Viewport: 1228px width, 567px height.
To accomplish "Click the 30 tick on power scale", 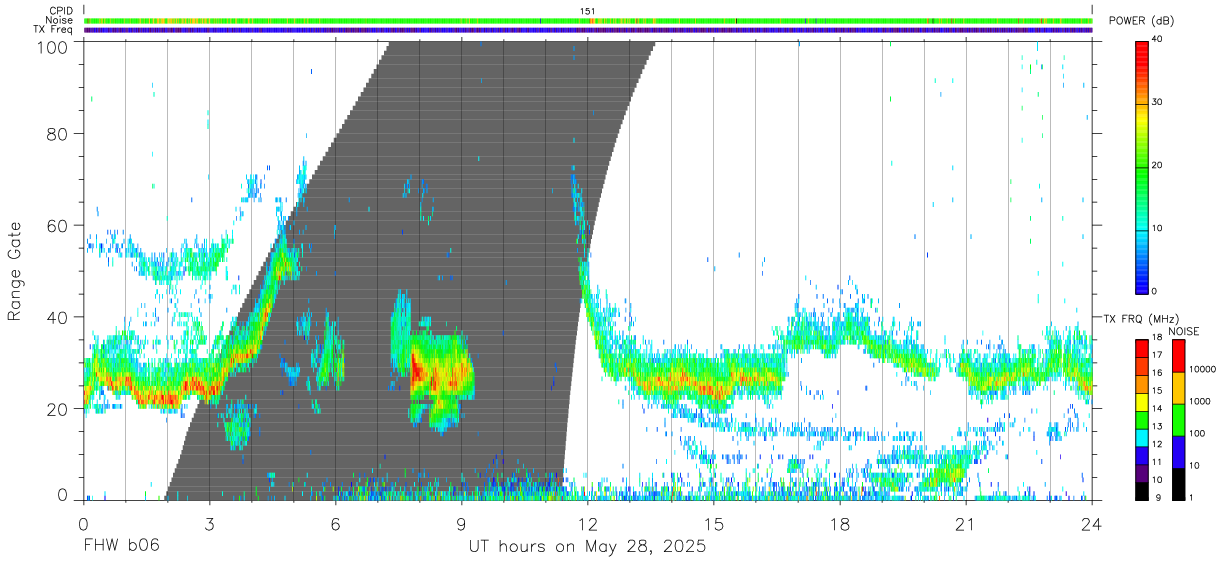I will (1157, 103).
